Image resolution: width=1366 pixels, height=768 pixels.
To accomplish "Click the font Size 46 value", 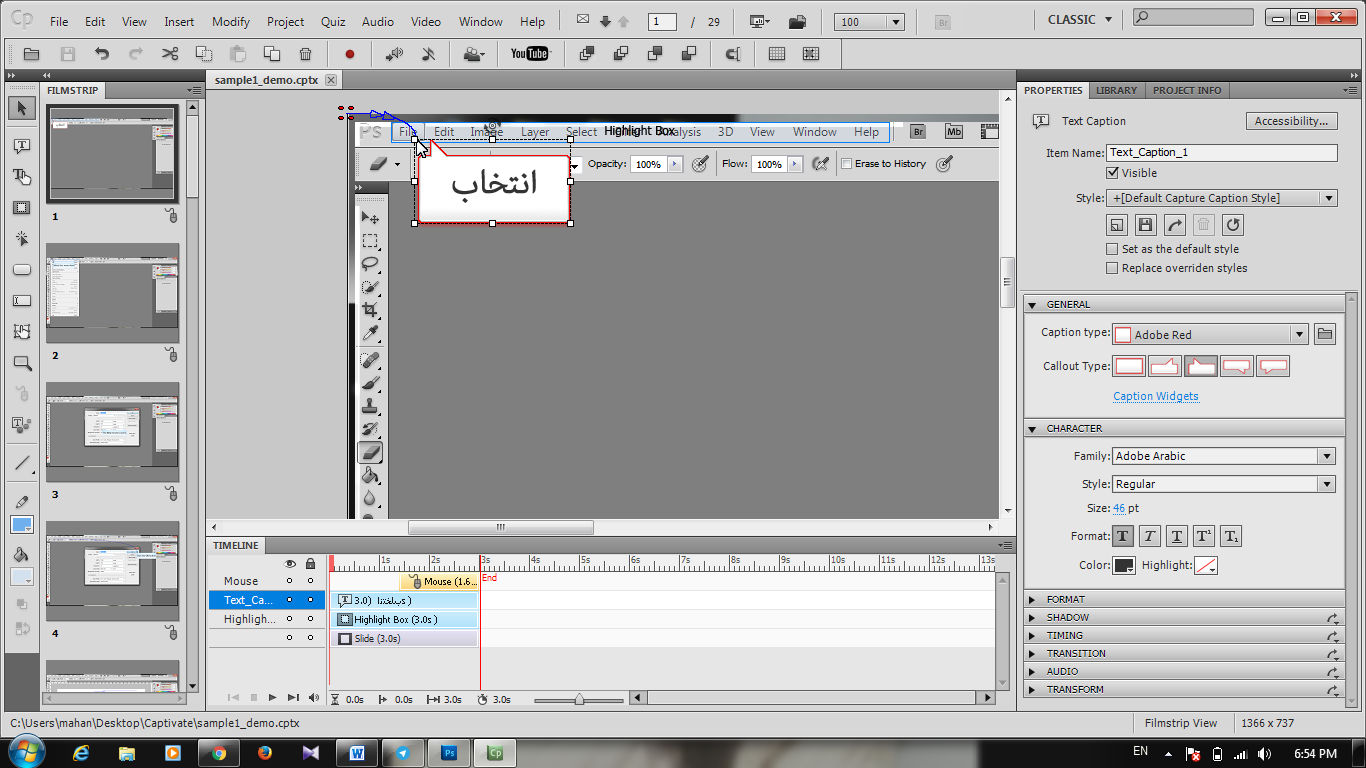I will pyautogui.click(x=1119, y=508).
